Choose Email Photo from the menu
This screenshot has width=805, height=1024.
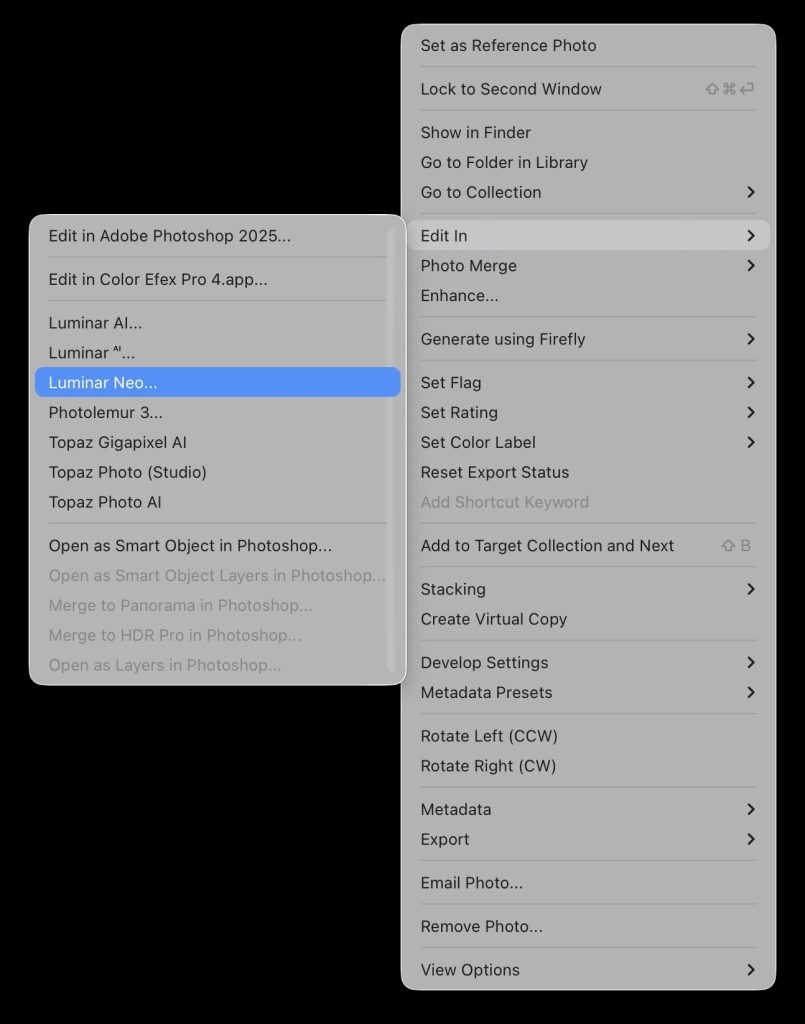(471, 883)
